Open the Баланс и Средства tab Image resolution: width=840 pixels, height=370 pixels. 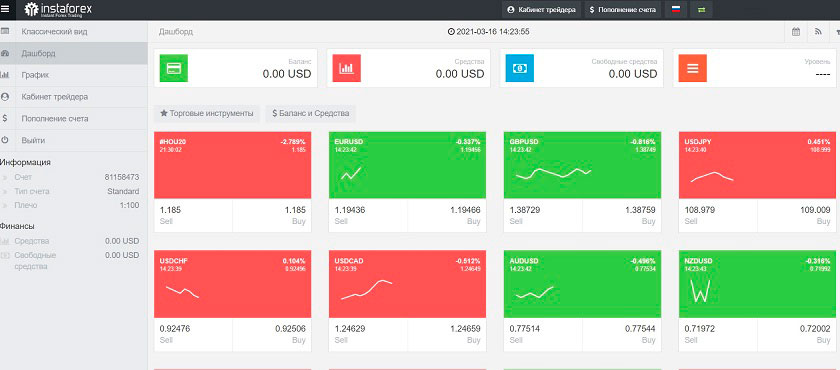tap(311, 114)
